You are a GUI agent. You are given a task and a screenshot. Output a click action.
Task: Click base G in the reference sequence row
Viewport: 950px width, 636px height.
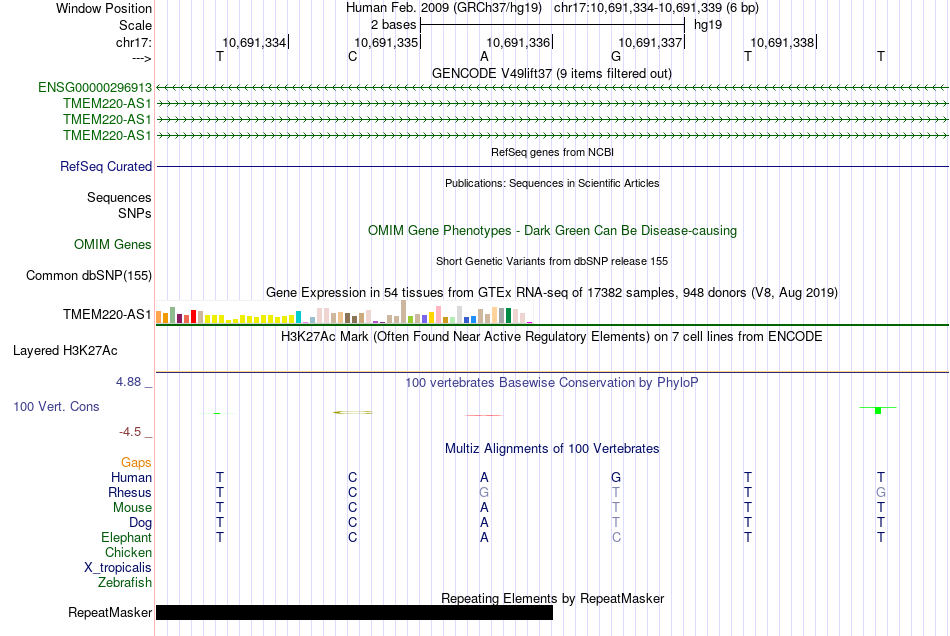pyautogui.click(x=616, y=56)
